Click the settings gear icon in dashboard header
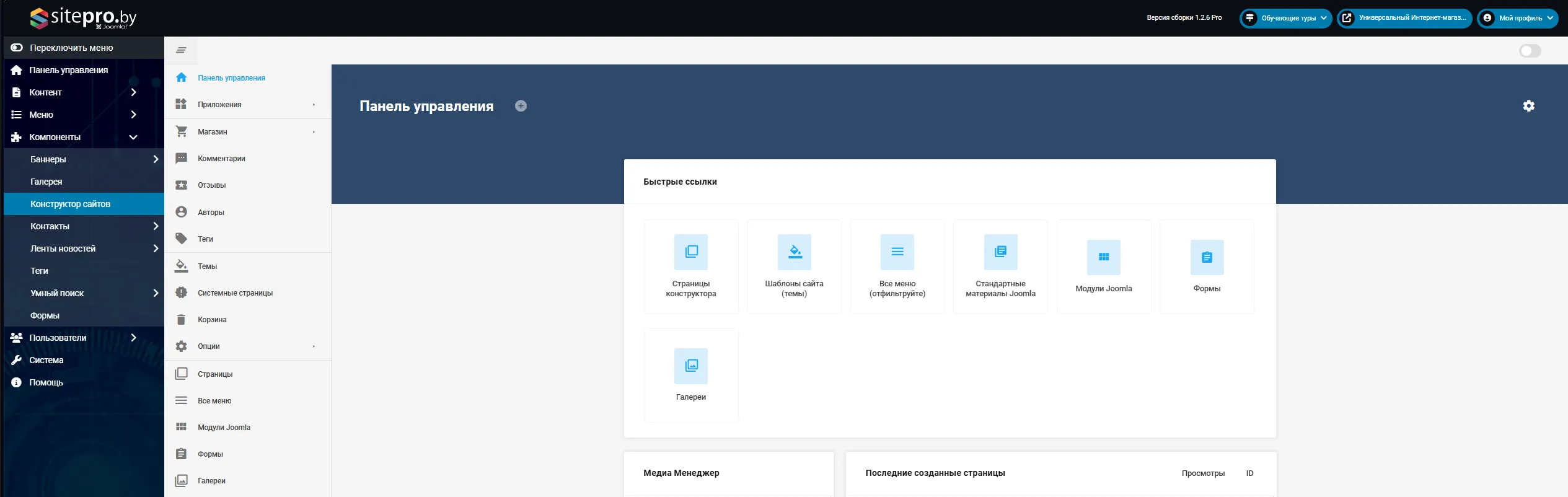 (x=1528, y=106)
